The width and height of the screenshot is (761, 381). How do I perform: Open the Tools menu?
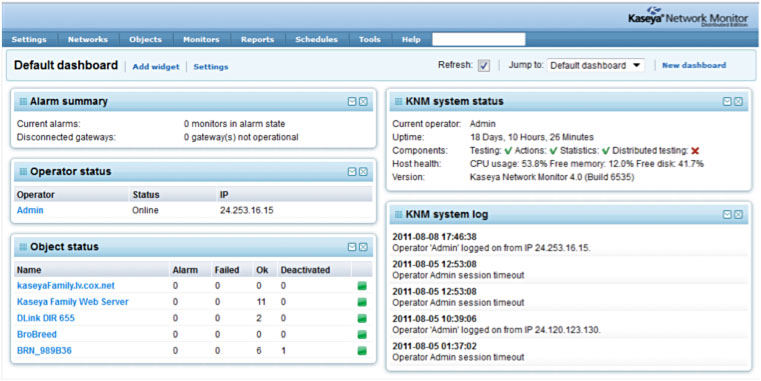click(x=369, y=39)
